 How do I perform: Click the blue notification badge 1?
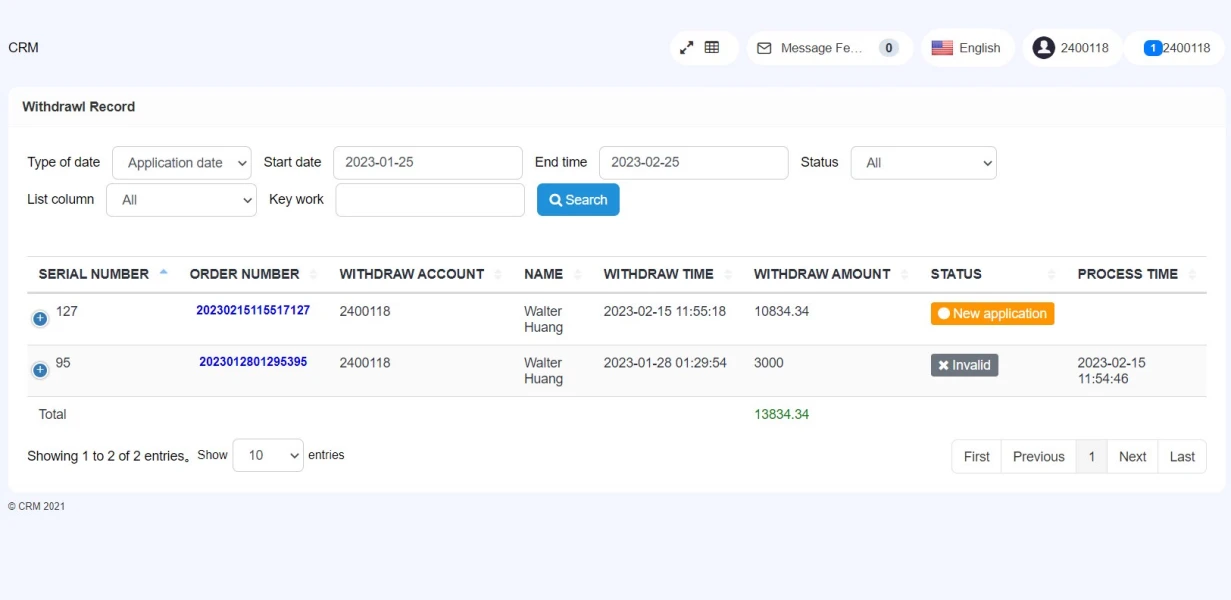coord(1152,48)
